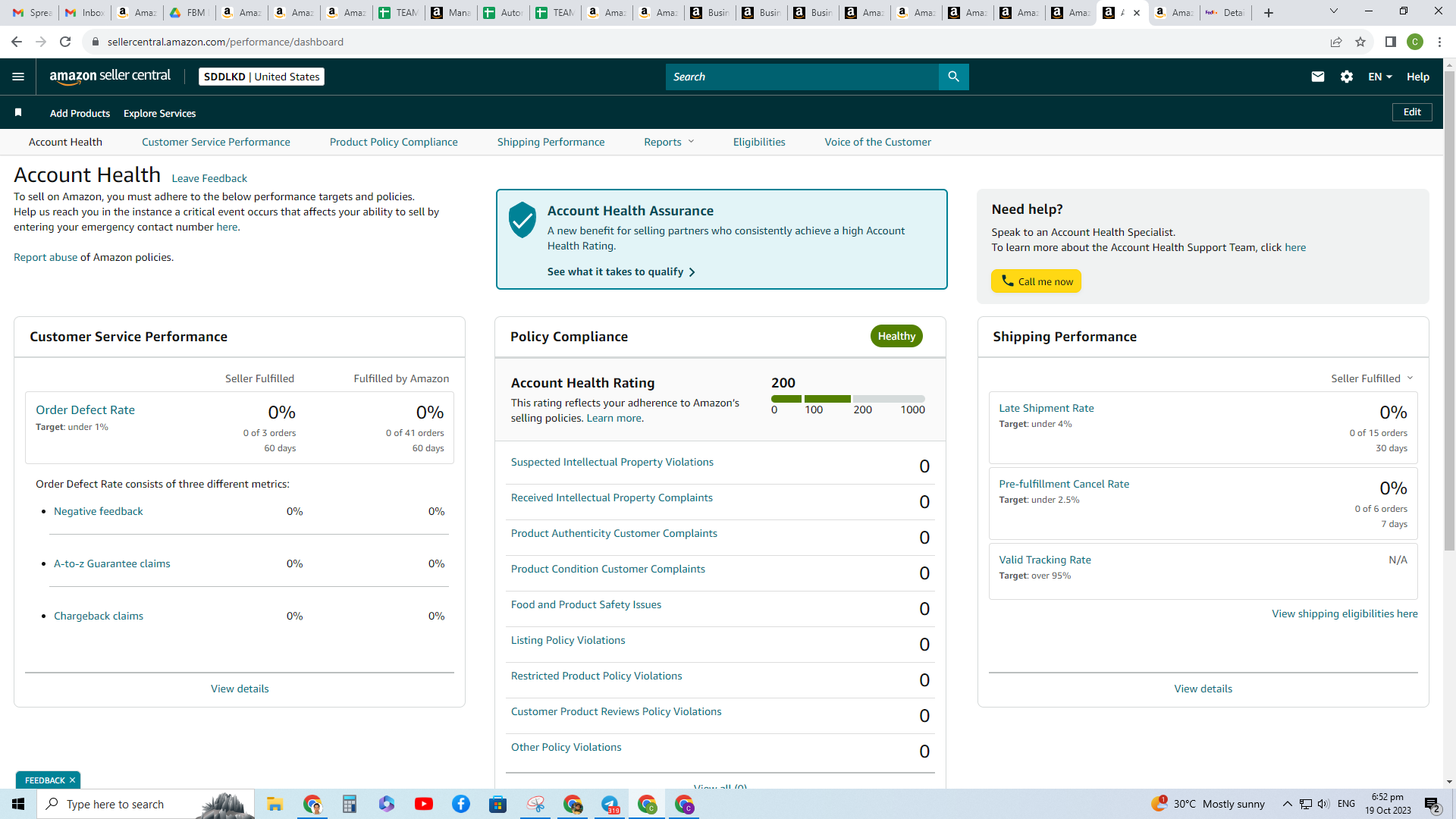Viewport: 1456px width, 819px height.
Task: Open the Snipping Tool taskbar icon
Action: tap(536, 804)
